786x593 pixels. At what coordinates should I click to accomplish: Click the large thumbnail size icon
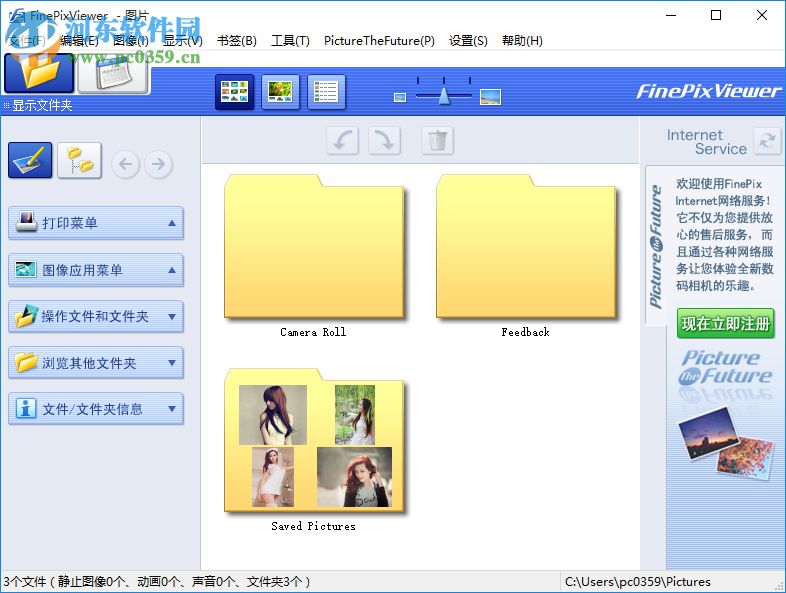[x=490, y=97]
